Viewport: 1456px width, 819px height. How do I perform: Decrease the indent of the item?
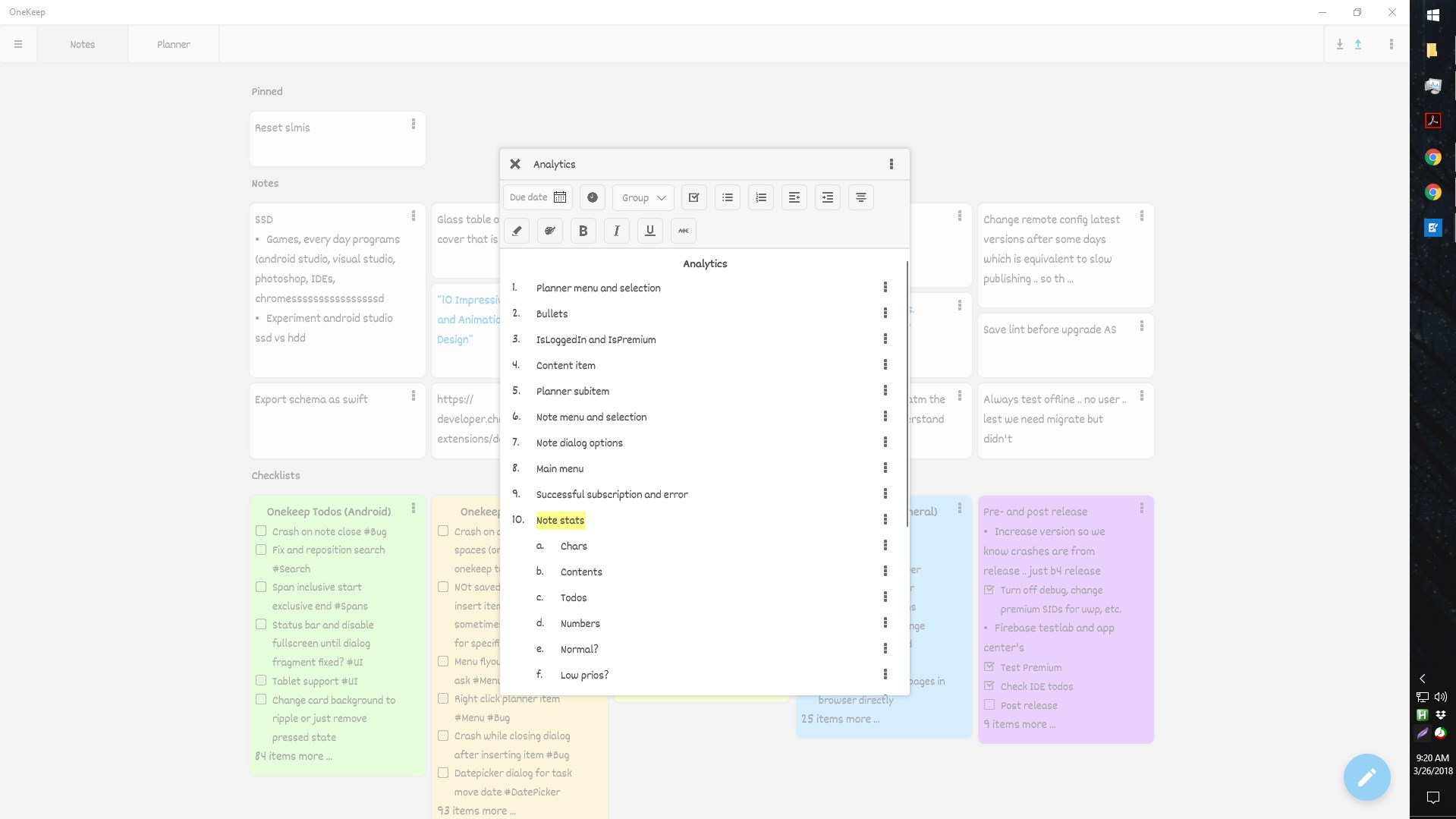tap(794, 197)
